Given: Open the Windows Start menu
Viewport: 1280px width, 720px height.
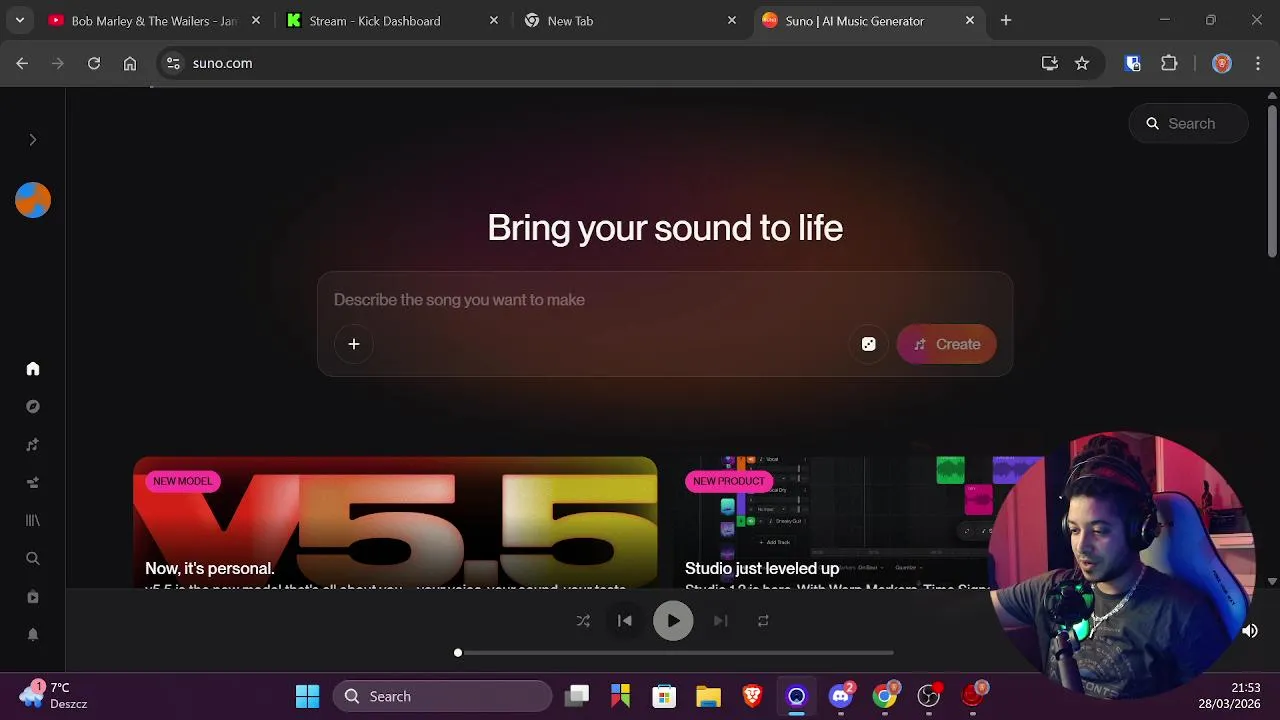Looking at the screenshot, I should 307,696.
